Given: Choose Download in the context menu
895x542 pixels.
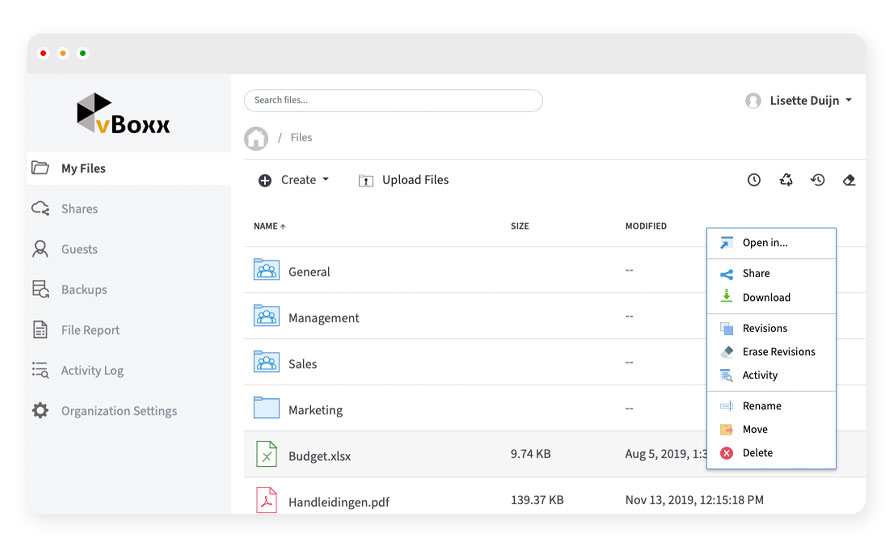Looking at the screenshot, I should tap(766, 297).
